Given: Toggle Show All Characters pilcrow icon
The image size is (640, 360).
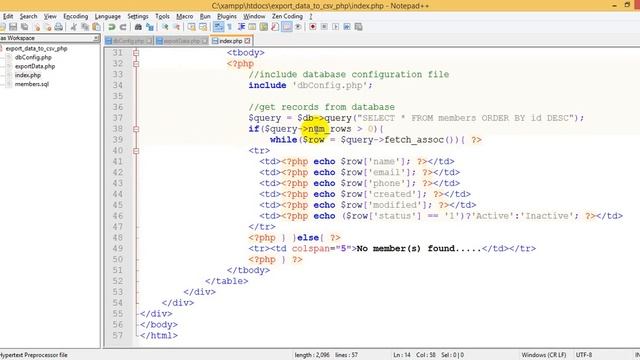Looking at the screenshot, I should tap(229, 27).
